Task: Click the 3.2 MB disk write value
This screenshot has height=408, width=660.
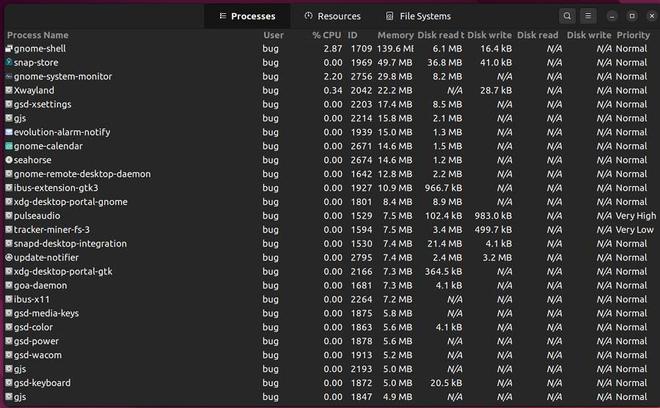Action: click(x=498, y=257)
